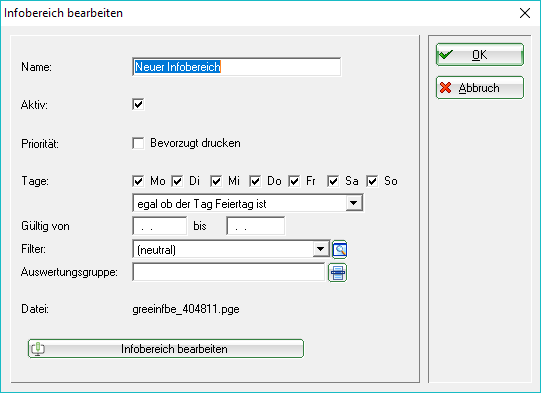Cancel with the Abbruch button

[480, 88]
